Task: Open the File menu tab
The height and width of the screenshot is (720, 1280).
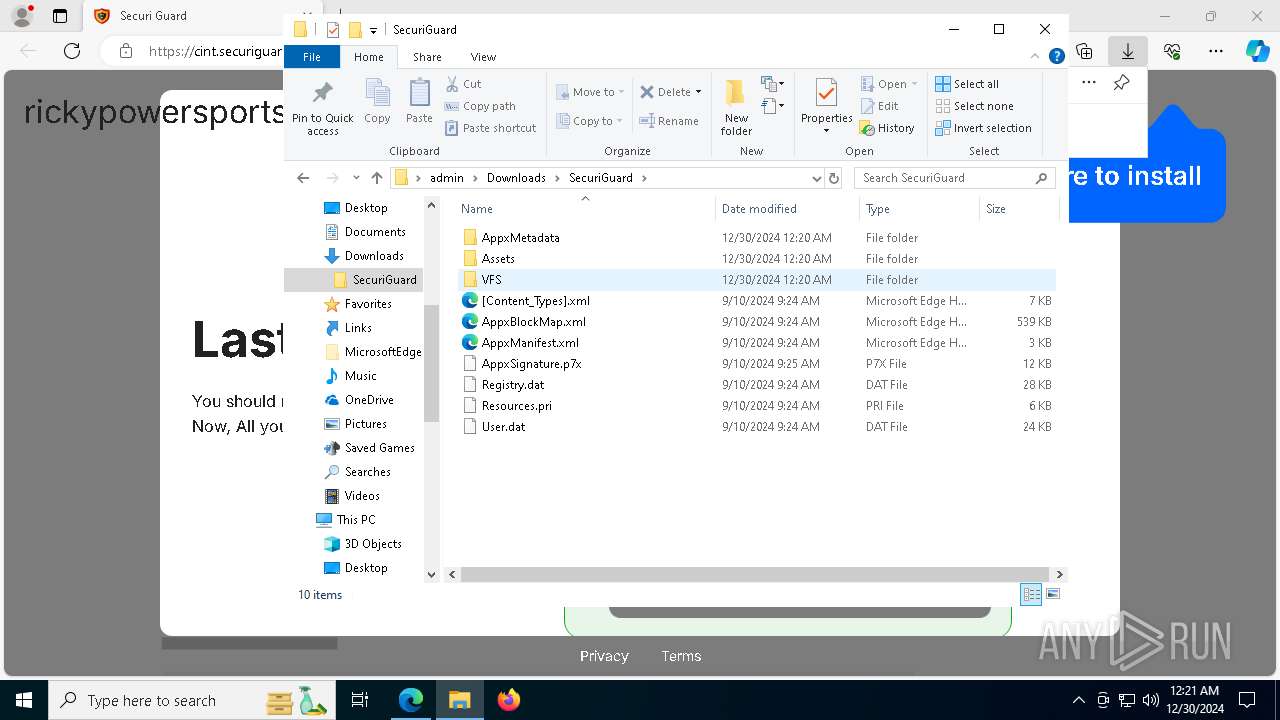Action: point(312,57)
